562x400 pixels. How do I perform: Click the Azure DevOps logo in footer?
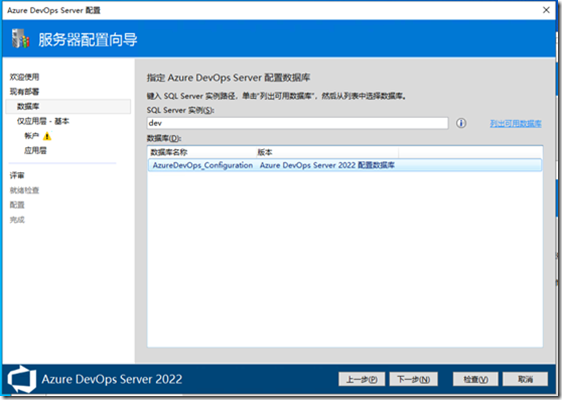[x=22, y=379]
